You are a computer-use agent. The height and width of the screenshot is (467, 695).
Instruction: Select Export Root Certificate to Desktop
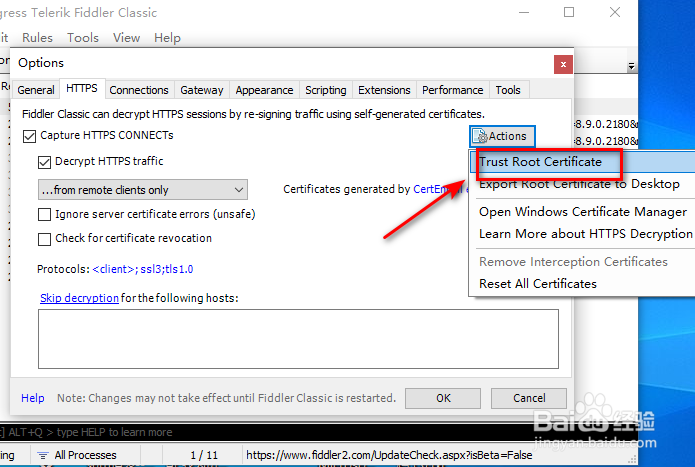pos(582,183)
